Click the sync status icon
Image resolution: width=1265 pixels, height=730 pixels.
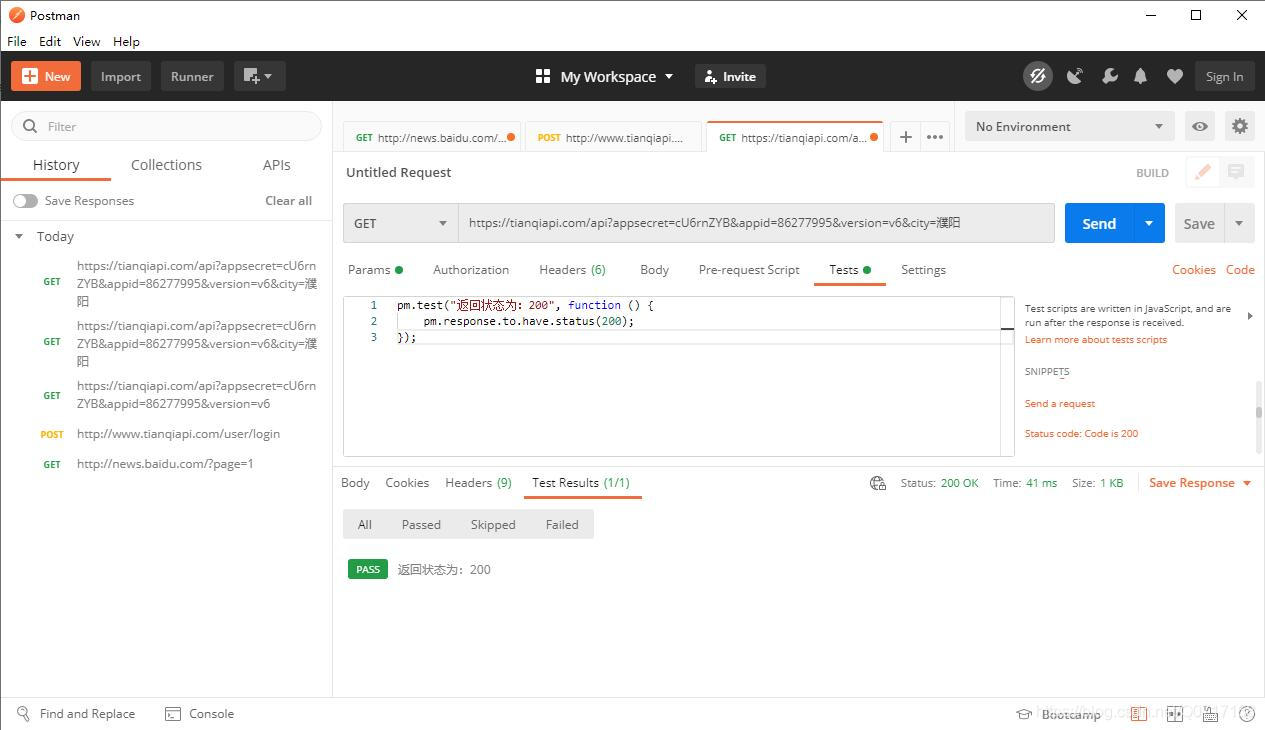tap(1038, 76)
